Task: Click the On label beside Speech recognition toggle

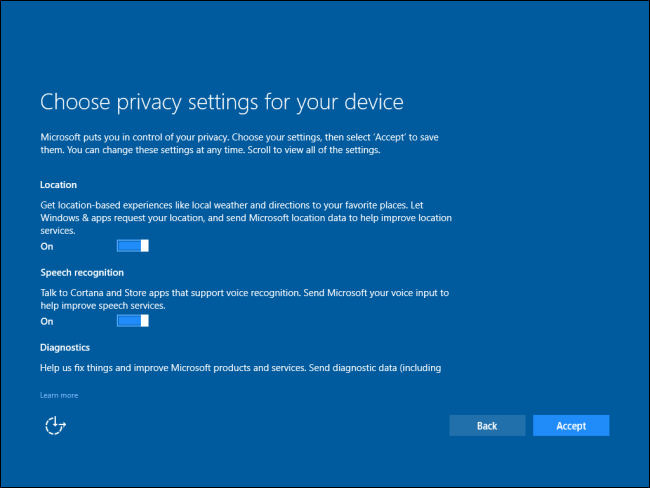Action: tap(47, 321)
